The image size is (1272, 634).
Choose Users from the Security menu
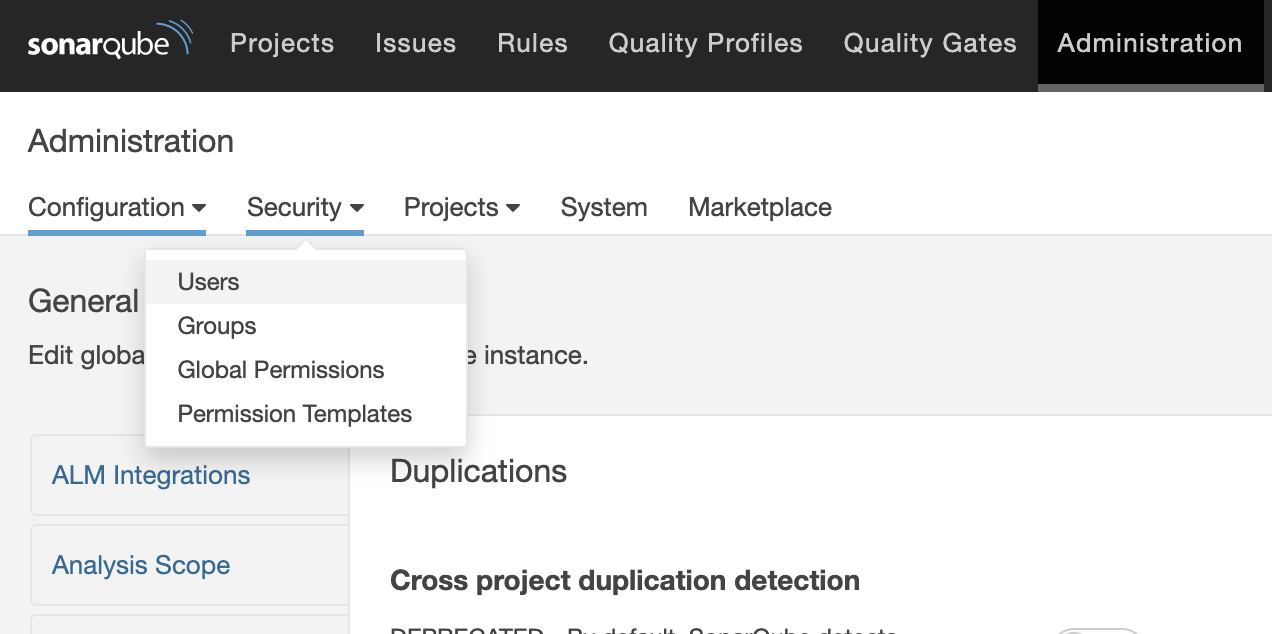tap(209, 282)
